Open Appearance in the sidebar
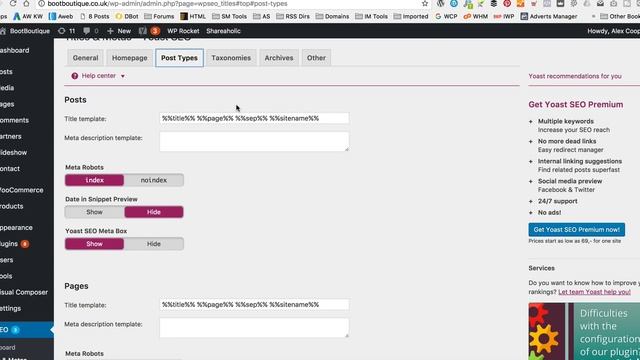This screenshot has height=360, width=640. point(16,228)
